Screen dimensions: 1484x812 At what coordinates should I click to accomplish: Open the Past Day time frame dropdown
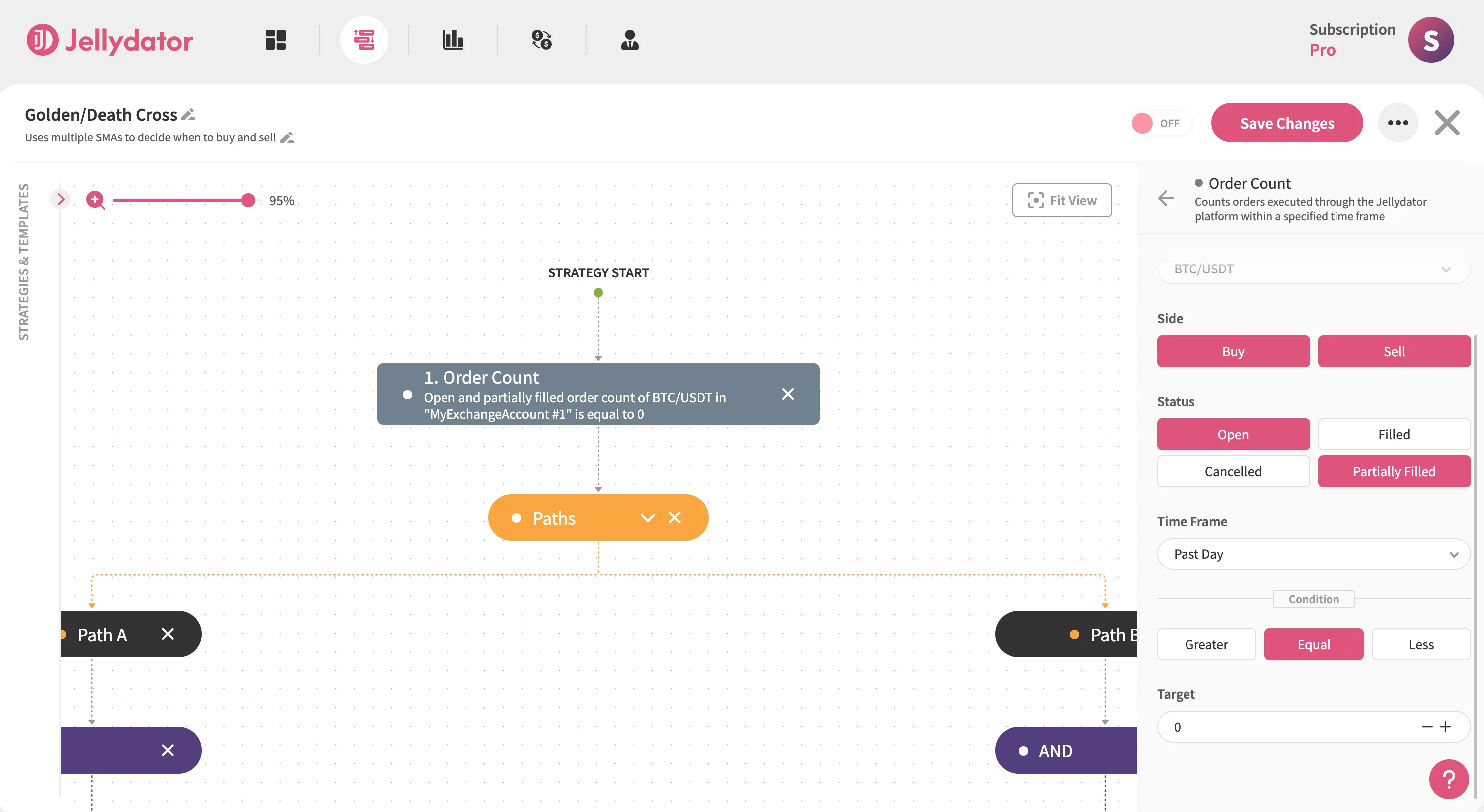(x=1313, y=554)
